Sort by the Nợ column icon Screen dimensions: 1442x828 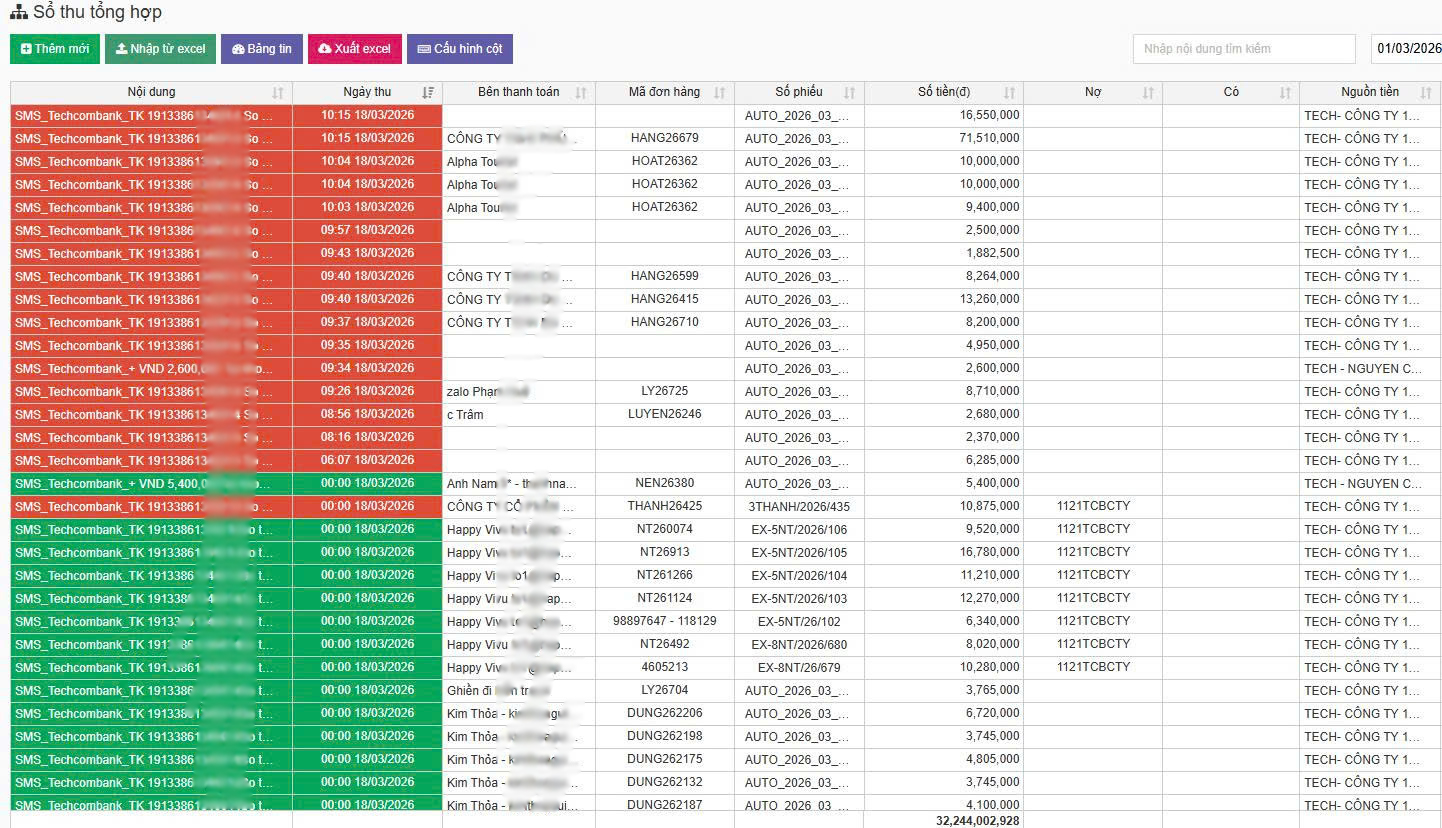pyautogui.click(x=1148, y=93)
